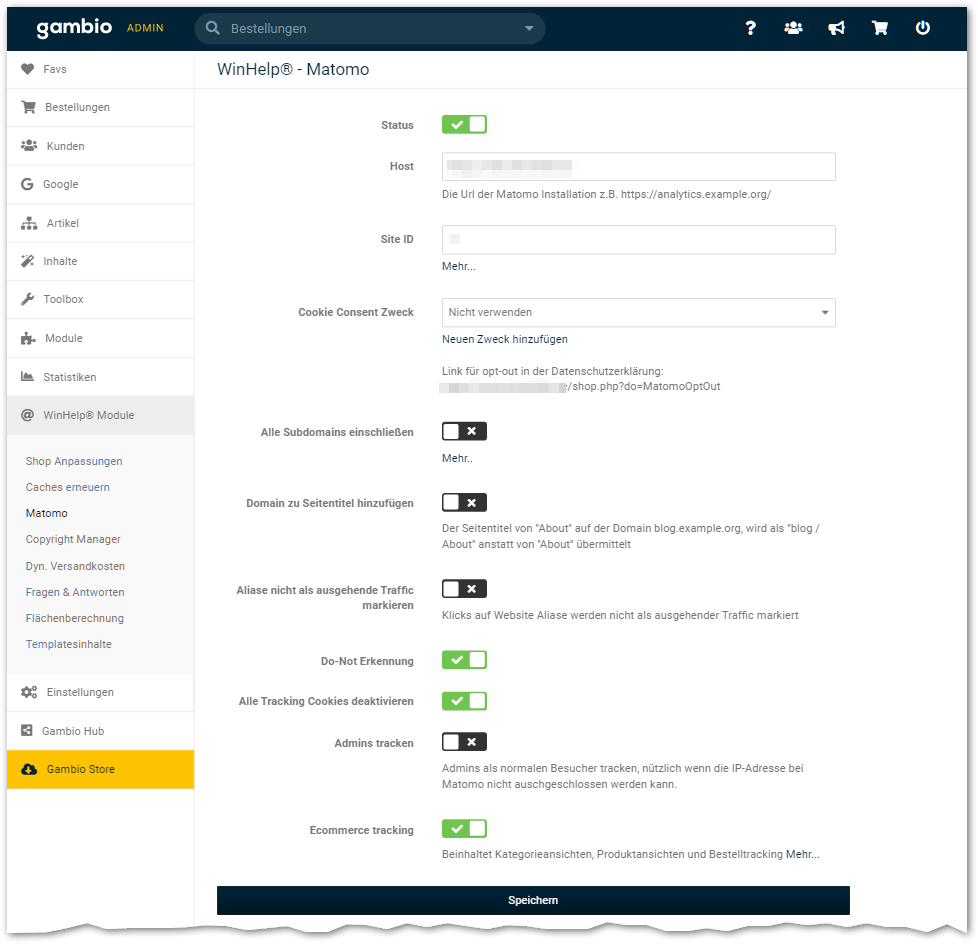Open Shop Anpassungen submenu entry
This screenshot has height=944, width=978.
[74, 461]
